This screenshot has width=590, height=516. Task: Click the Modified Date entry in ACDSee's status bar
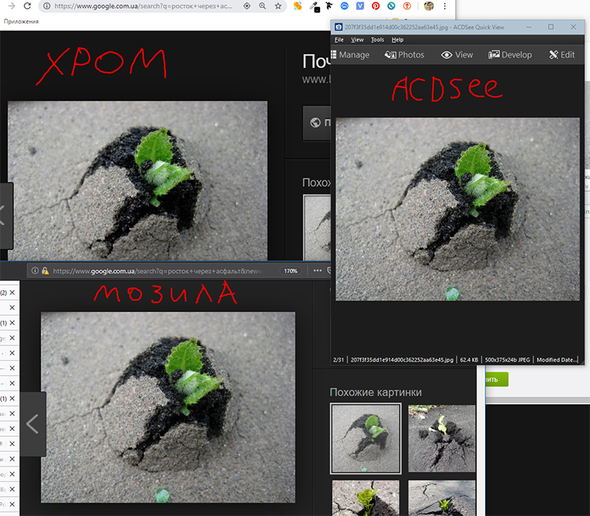pos(557,360)
